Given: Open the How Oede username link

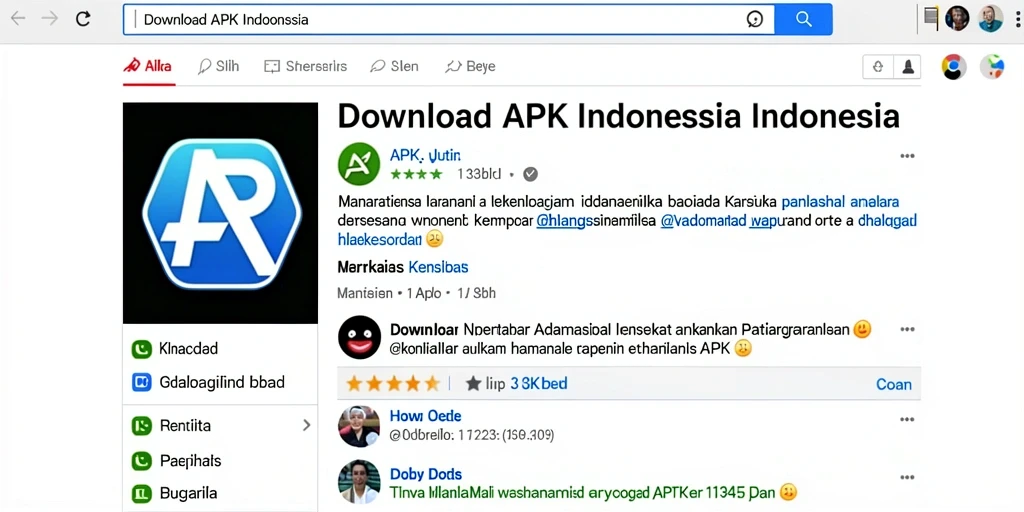Looking at the screenshot, I should [426, 416].
